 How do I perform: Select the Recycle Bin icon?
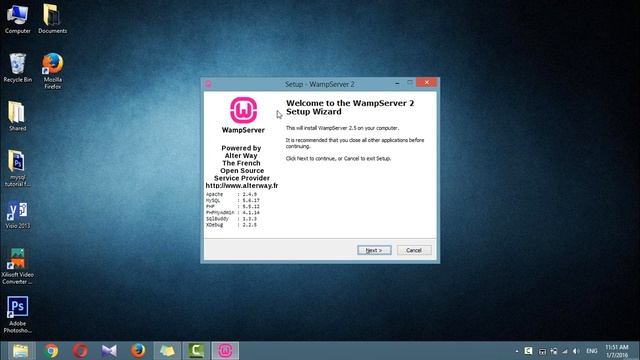point(18,68)
